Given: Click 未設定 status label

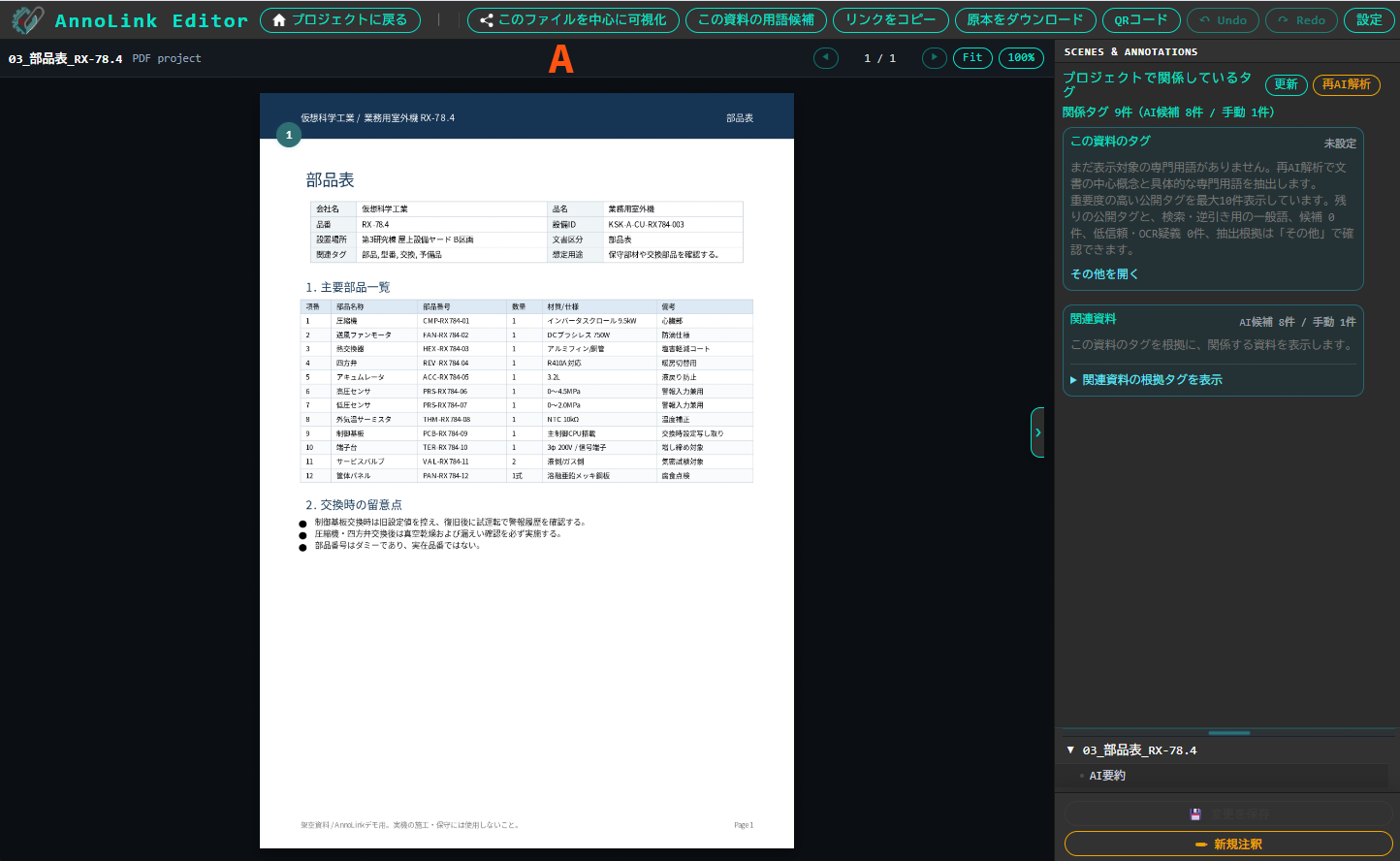Looking at the screenshot, I should click(1340, 143).
